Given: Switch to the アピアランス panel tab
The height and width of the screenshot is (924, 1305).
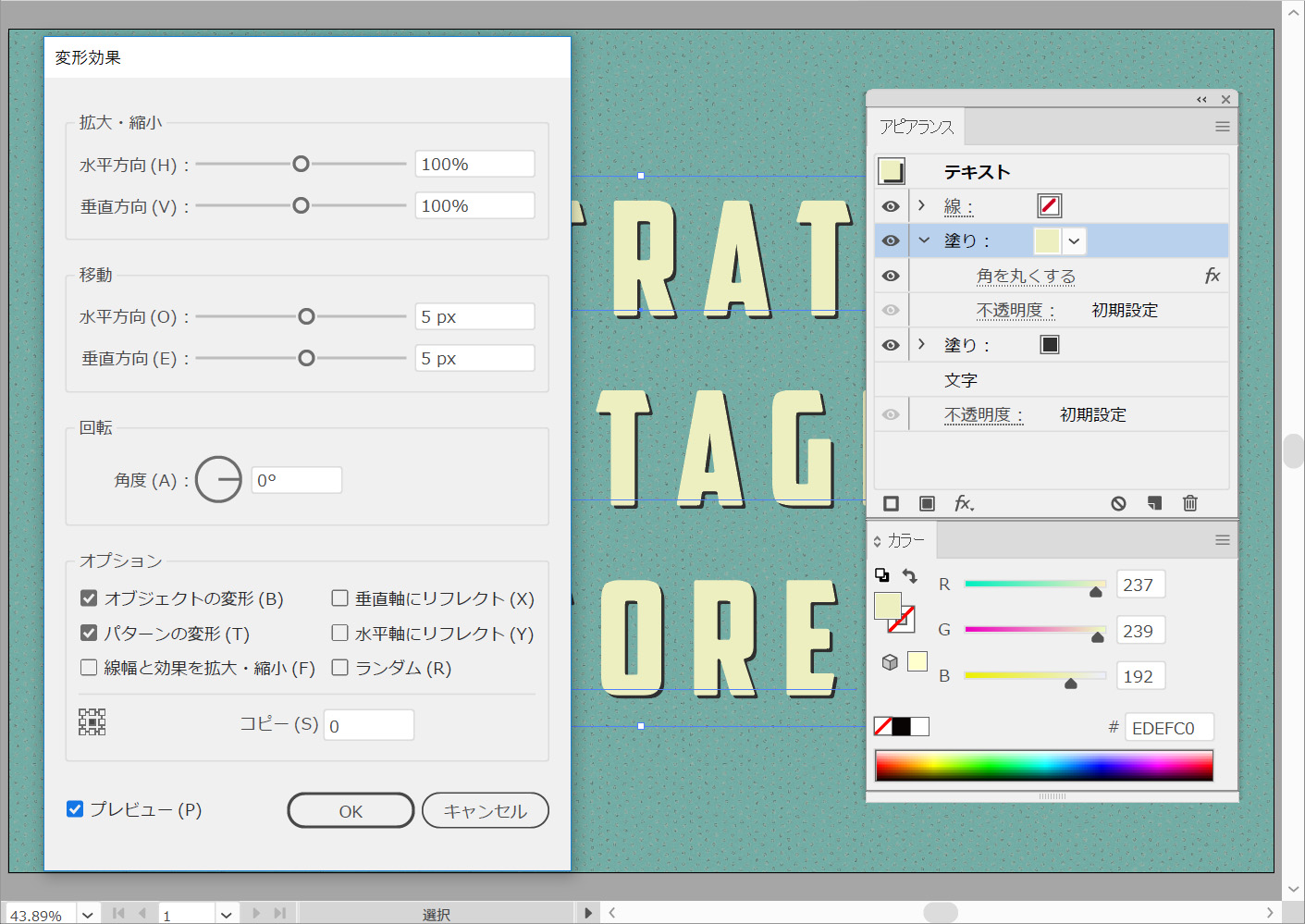Looking at the screenshot, I should click(916, 127).
